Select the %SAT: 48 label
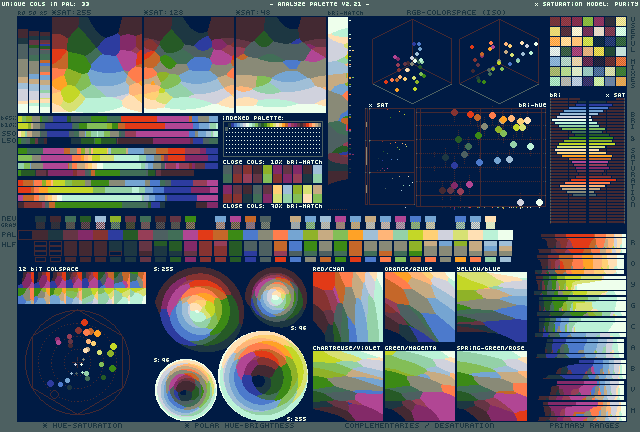The height and width of the screenshot is (432, 640). point(253,13)
